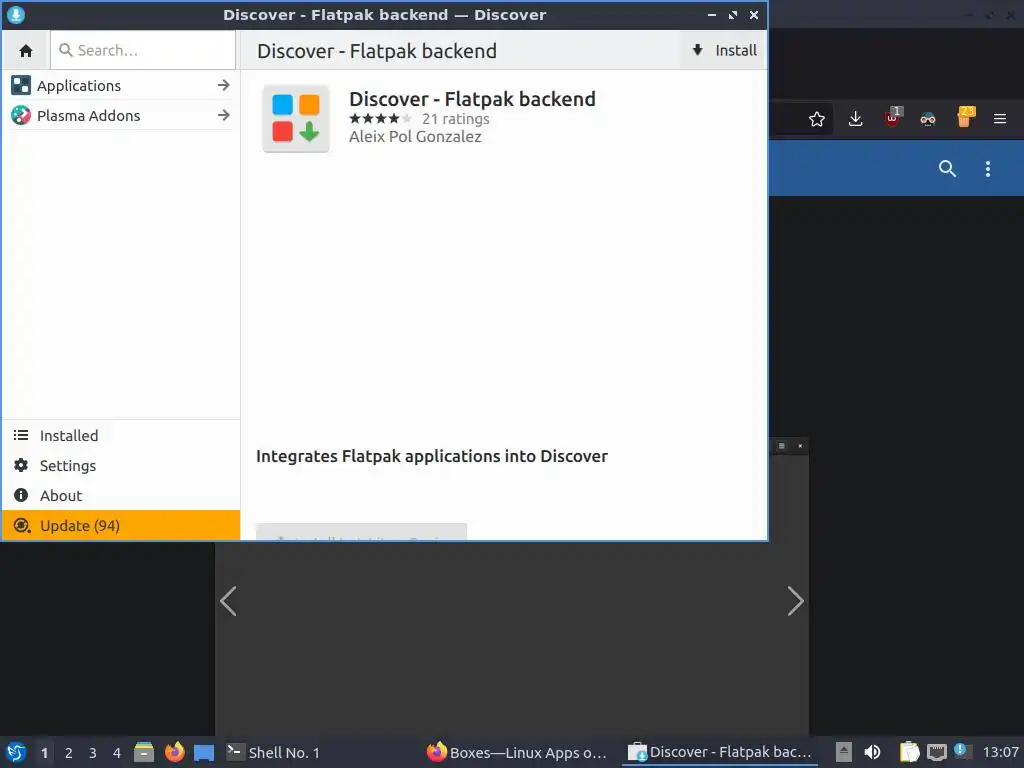Go to next screenshot with right chevron
The height and width of the screenshot is (768, 1024).
click(x=795, y=601)
